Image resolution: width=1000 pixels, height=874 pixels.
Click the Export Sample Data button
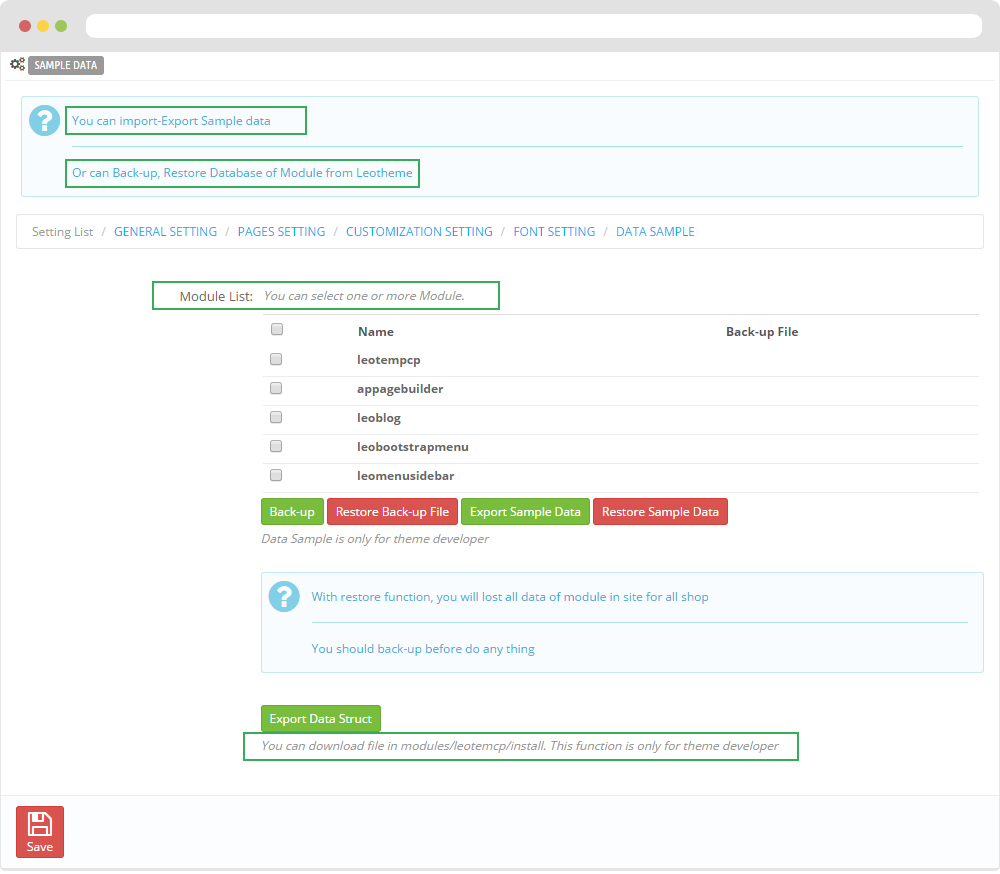pyautogui.click(x=525, y=512)
